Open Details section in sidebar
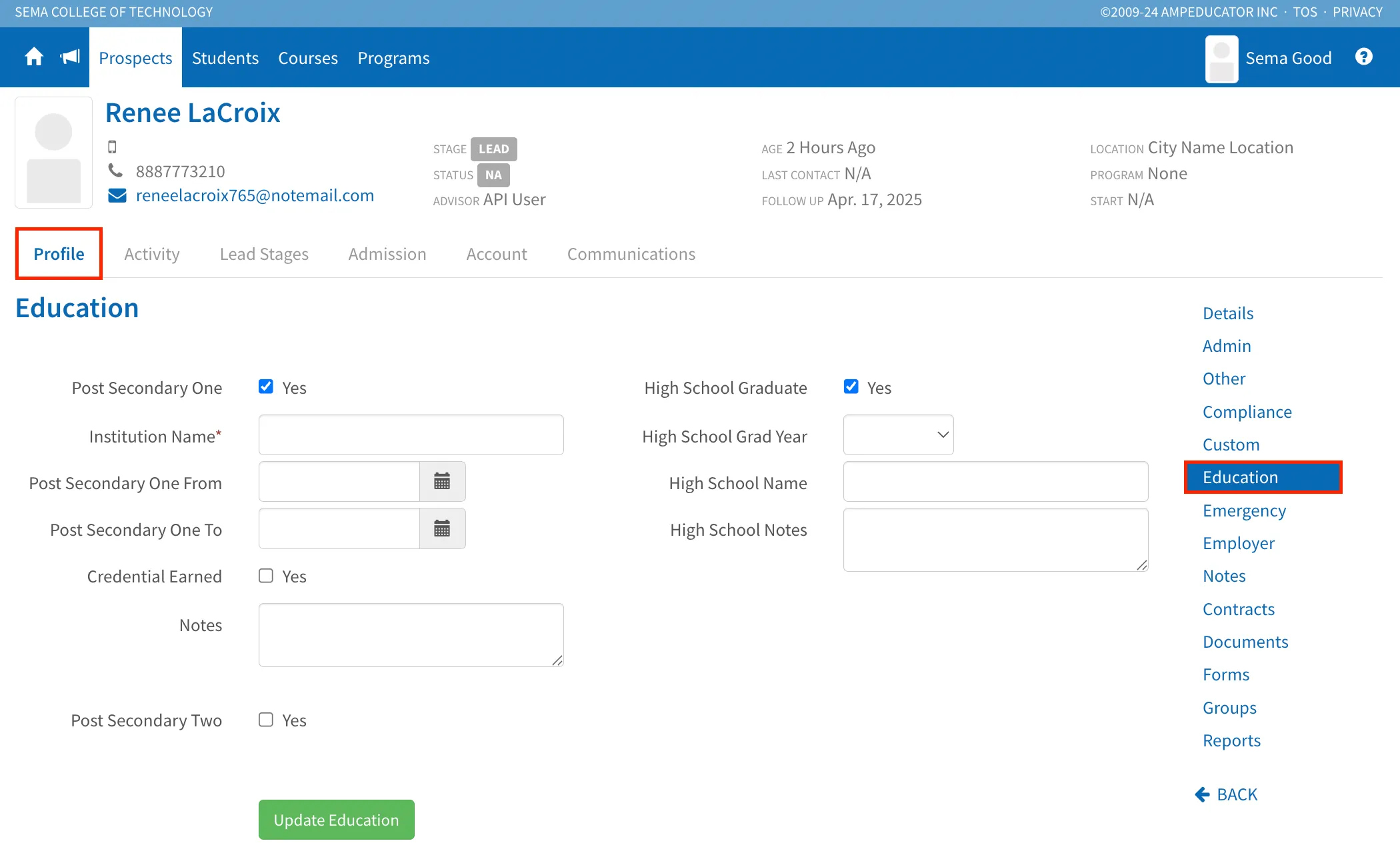The width and height of the screenshot is (1400, 857). (x=1228, y=313)
